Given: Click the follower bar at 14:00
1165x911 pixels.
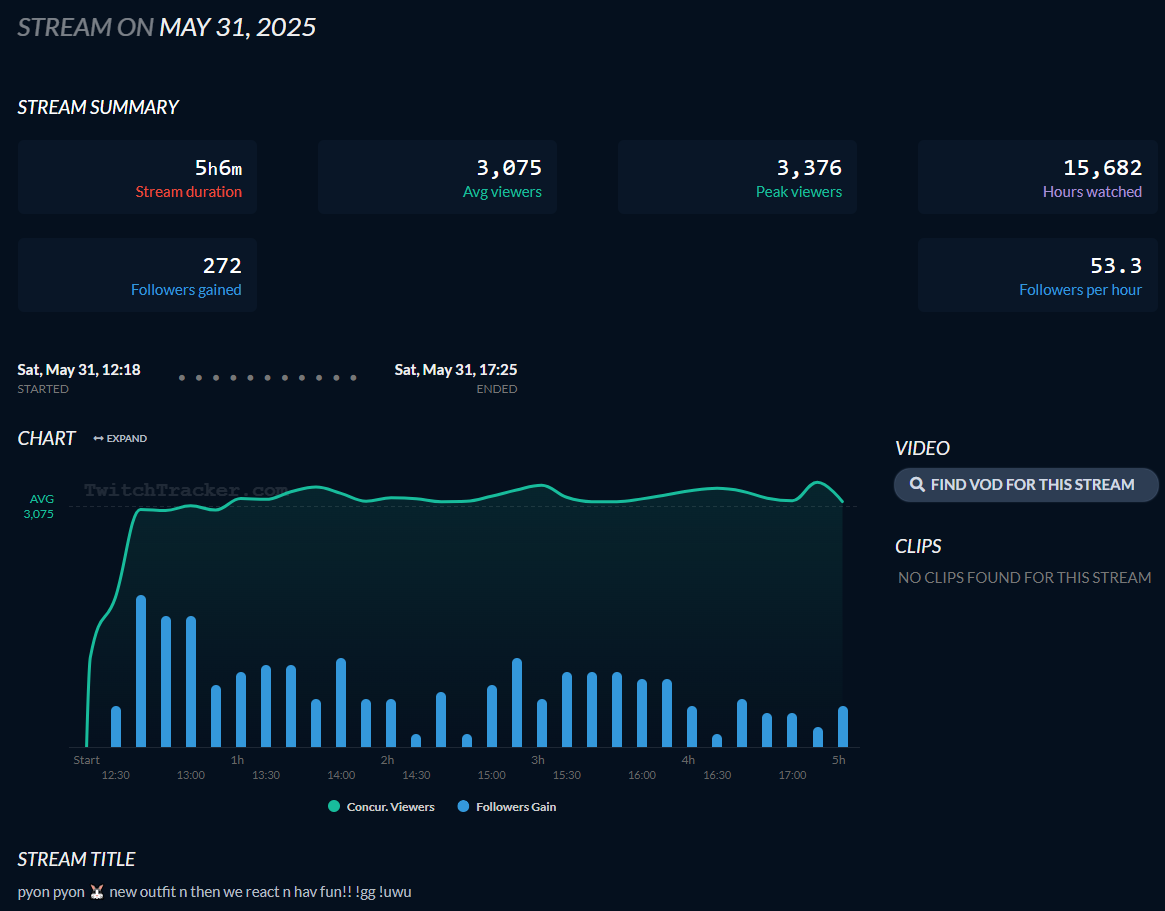Looking at the screenshot, I should tap(341, 702).
